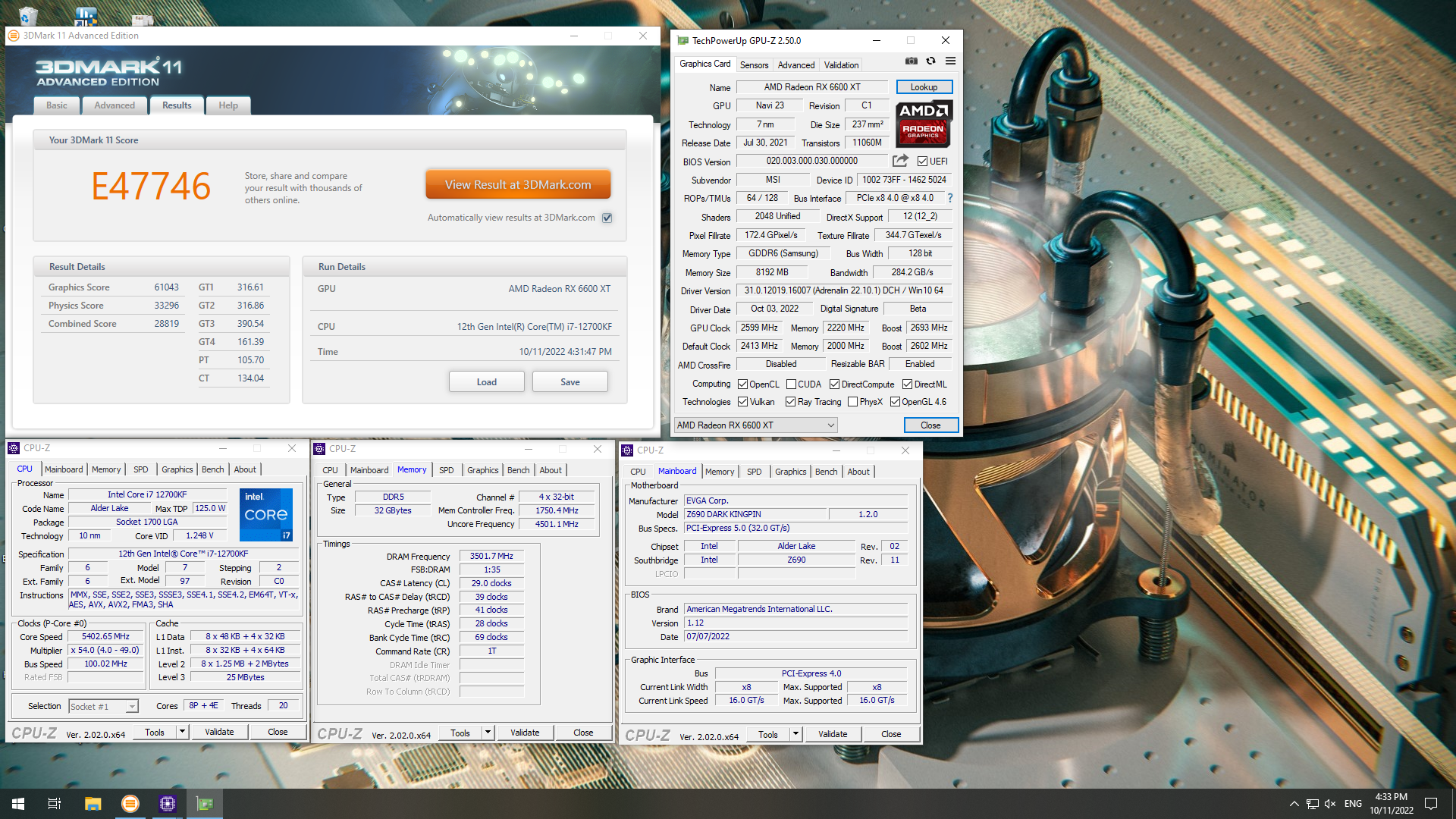1456x819 pixels.
Task: Click the Bus Interface question mark icon
Action: (x=950, y=198)
